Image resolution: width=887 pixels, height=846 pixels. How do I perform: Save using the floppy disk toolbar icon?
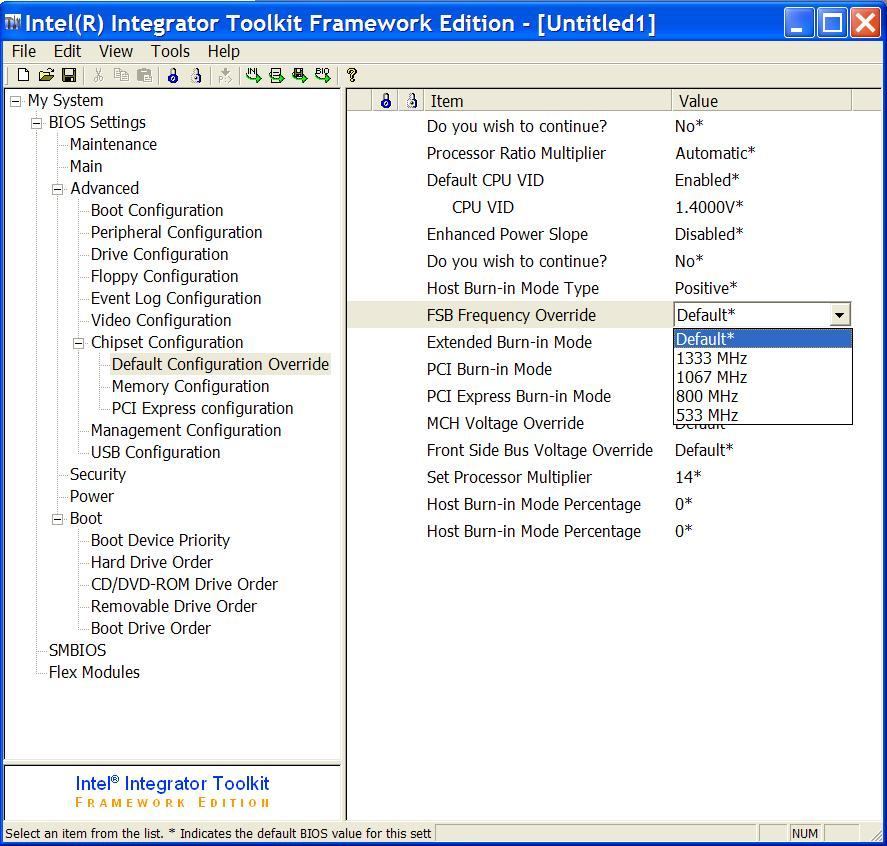[x=69, y=75]
